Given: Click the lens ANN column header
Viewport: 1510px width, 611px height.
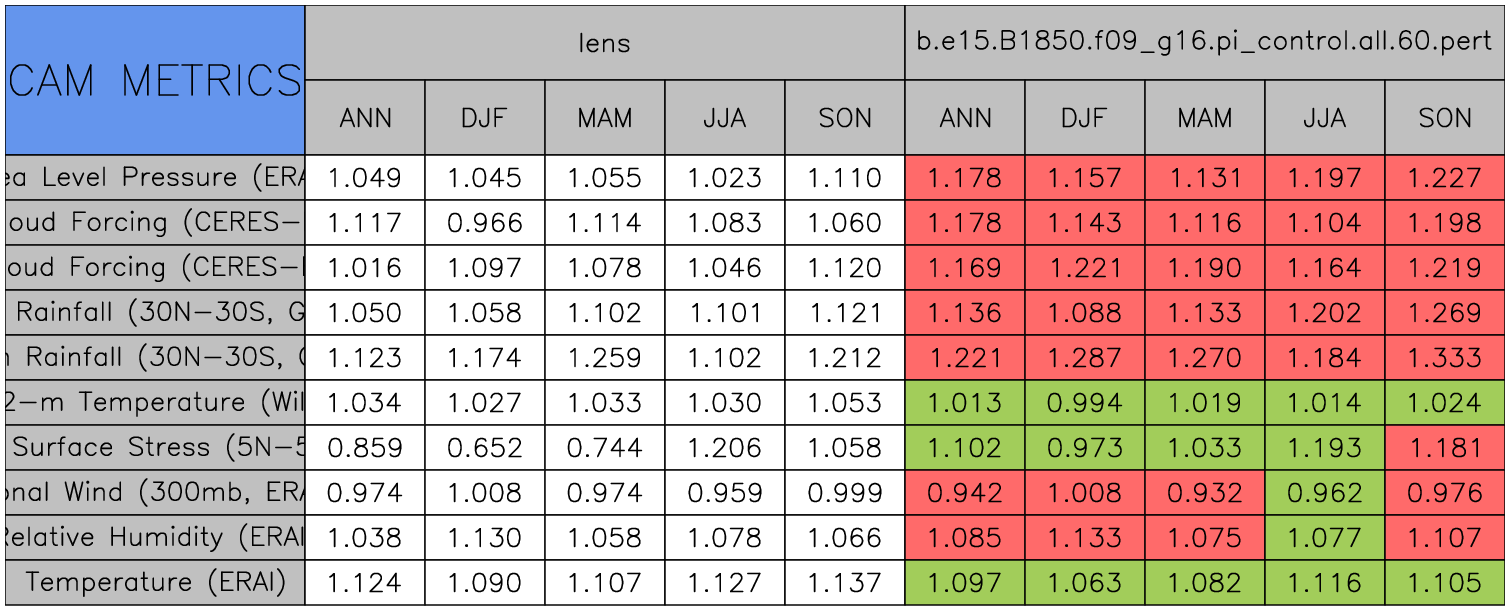Looking at the screenshot, I should tap(365, 118).
